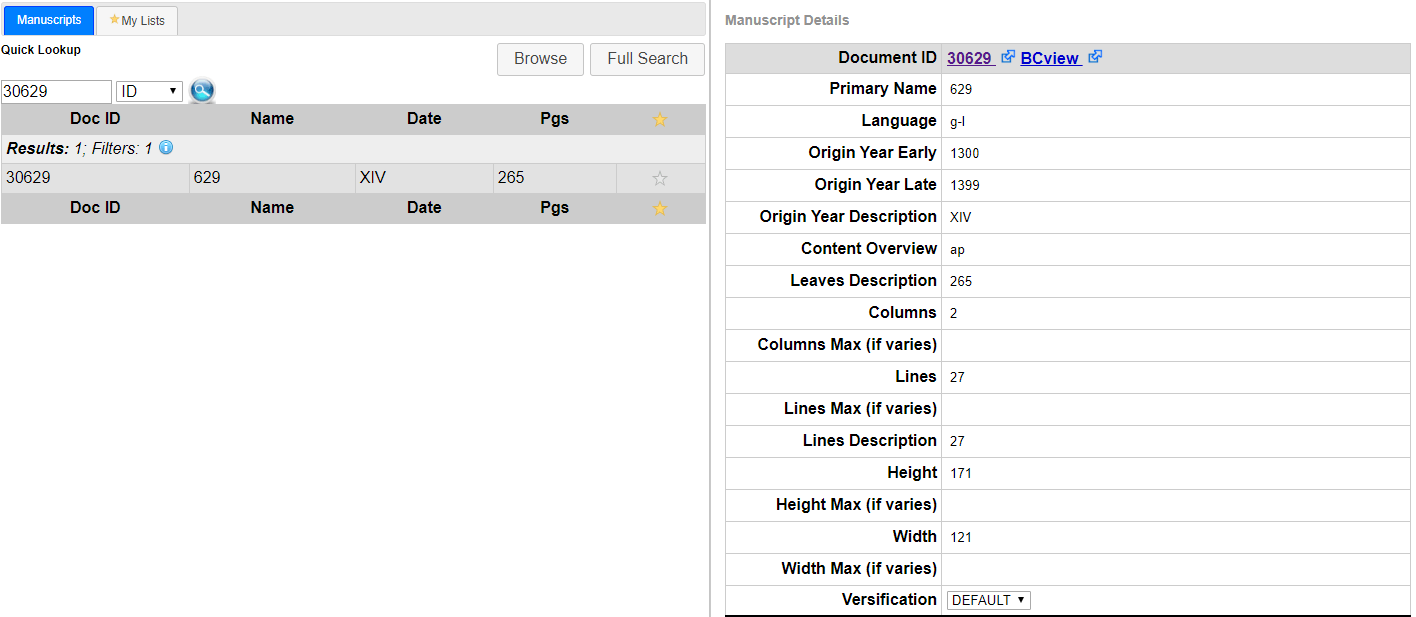Viewport: 1416px width, 617px height.
Task: Open the ID lookup type dropdown
Action: (149, 91)
